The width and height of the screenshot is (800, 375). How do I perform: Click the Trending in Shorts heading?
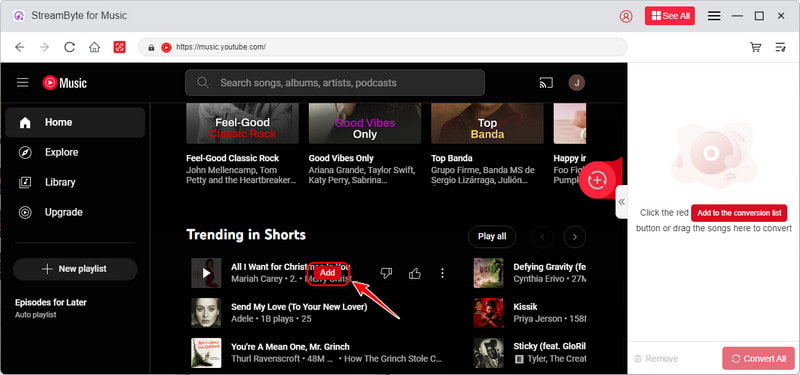(246, 235)
